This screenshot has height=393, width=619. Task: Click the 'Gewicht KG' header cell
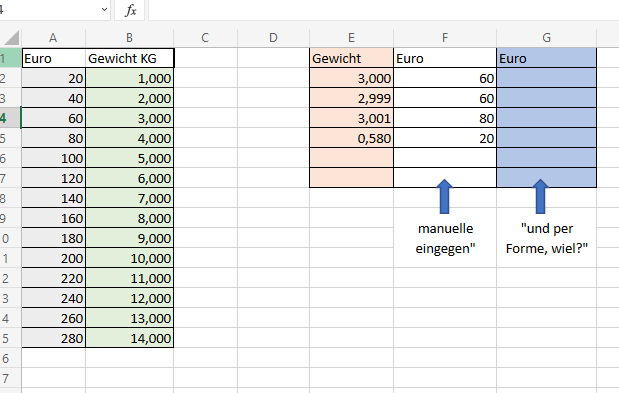129,58
